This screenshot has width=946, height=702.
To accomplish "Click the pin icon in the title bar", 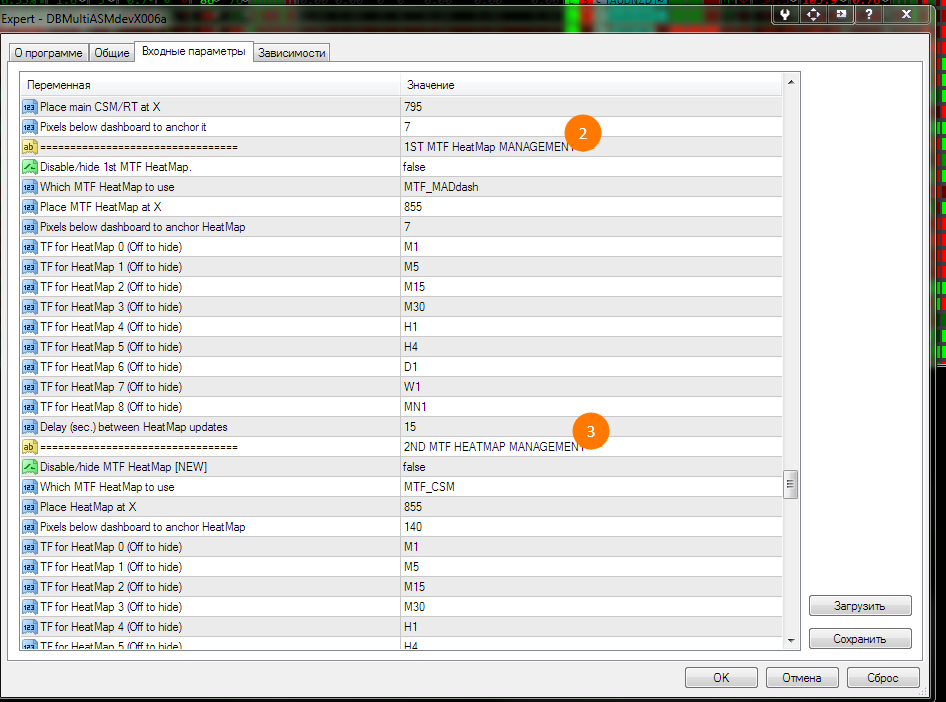I will [785, 14].
